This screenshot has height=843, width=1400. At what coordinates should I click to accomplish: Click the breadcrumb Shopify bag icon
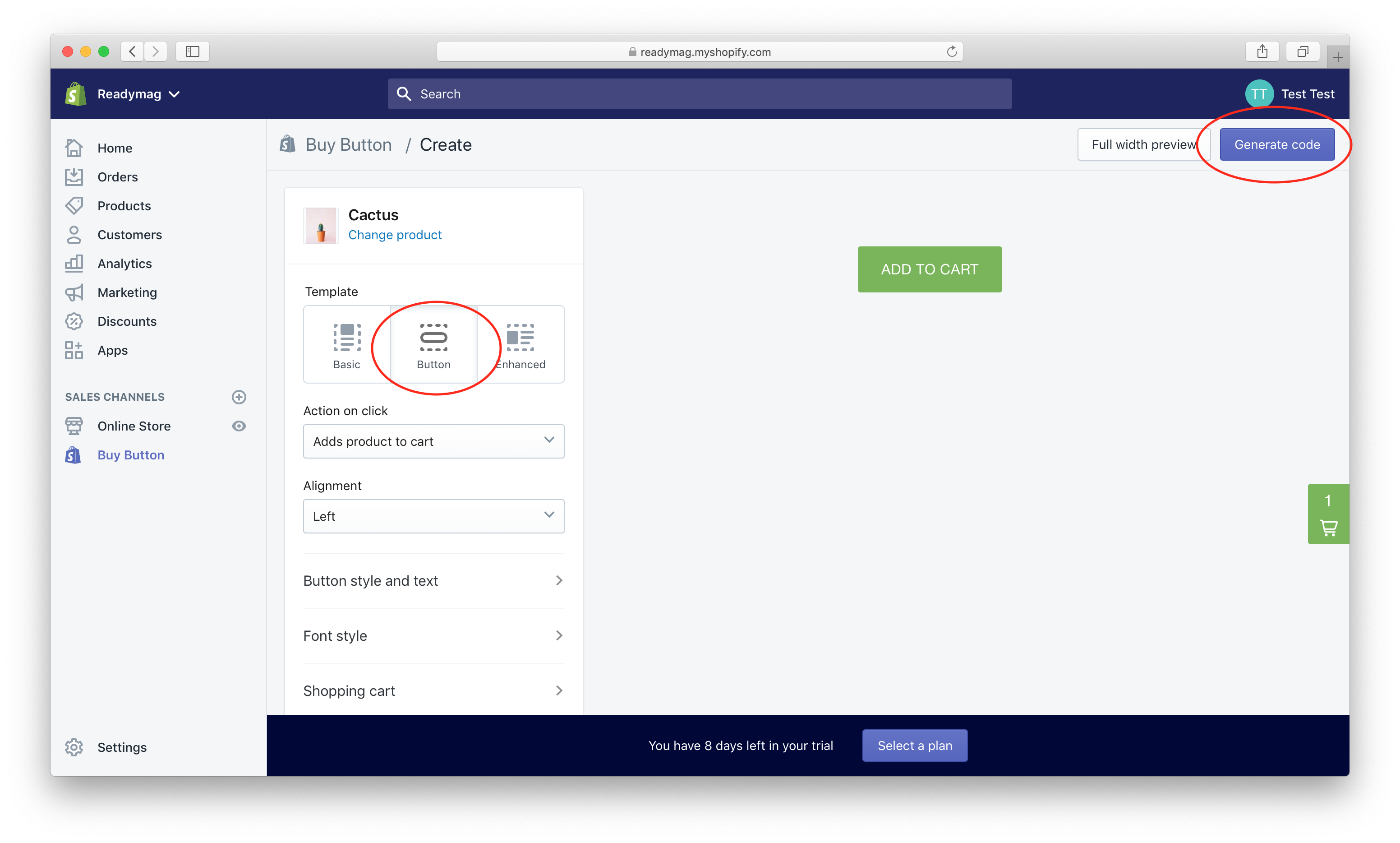coord(288,144)
